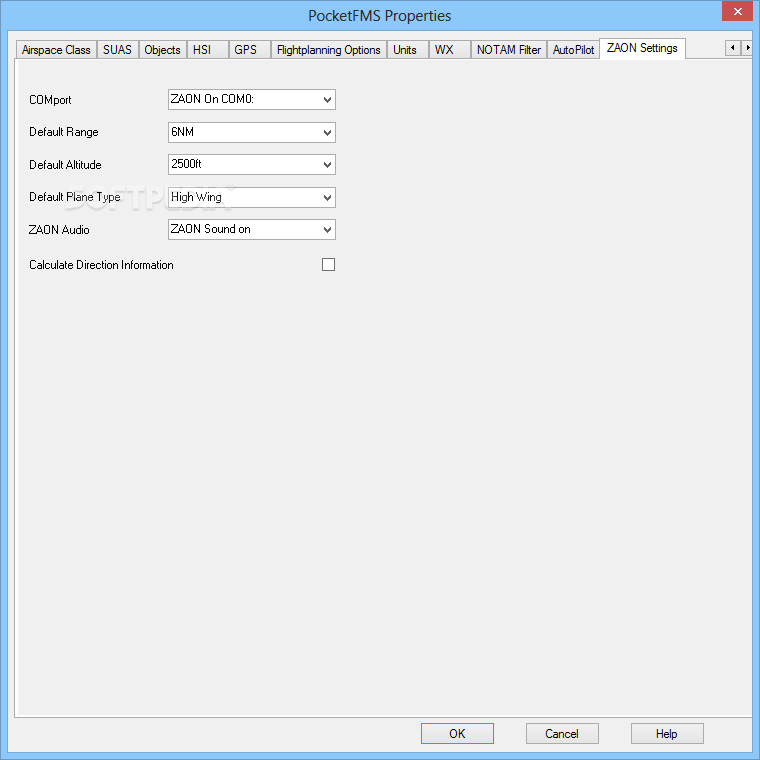Click the Cancel button
This screenshot has height=760, width=760.
[x=562, y=733]
